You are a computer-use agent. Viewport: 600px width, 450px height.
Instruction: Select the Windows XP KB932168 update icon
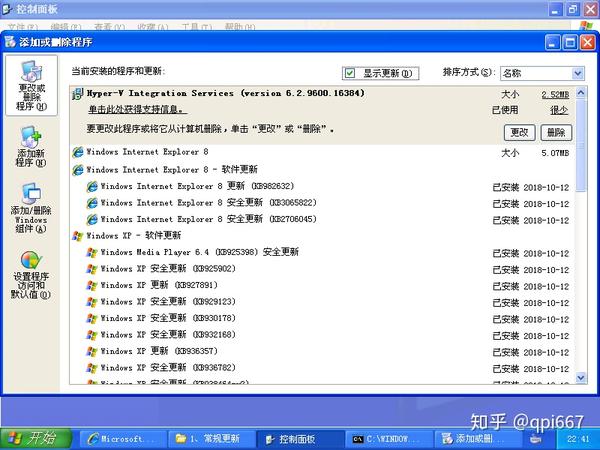(x=92, y=335)
